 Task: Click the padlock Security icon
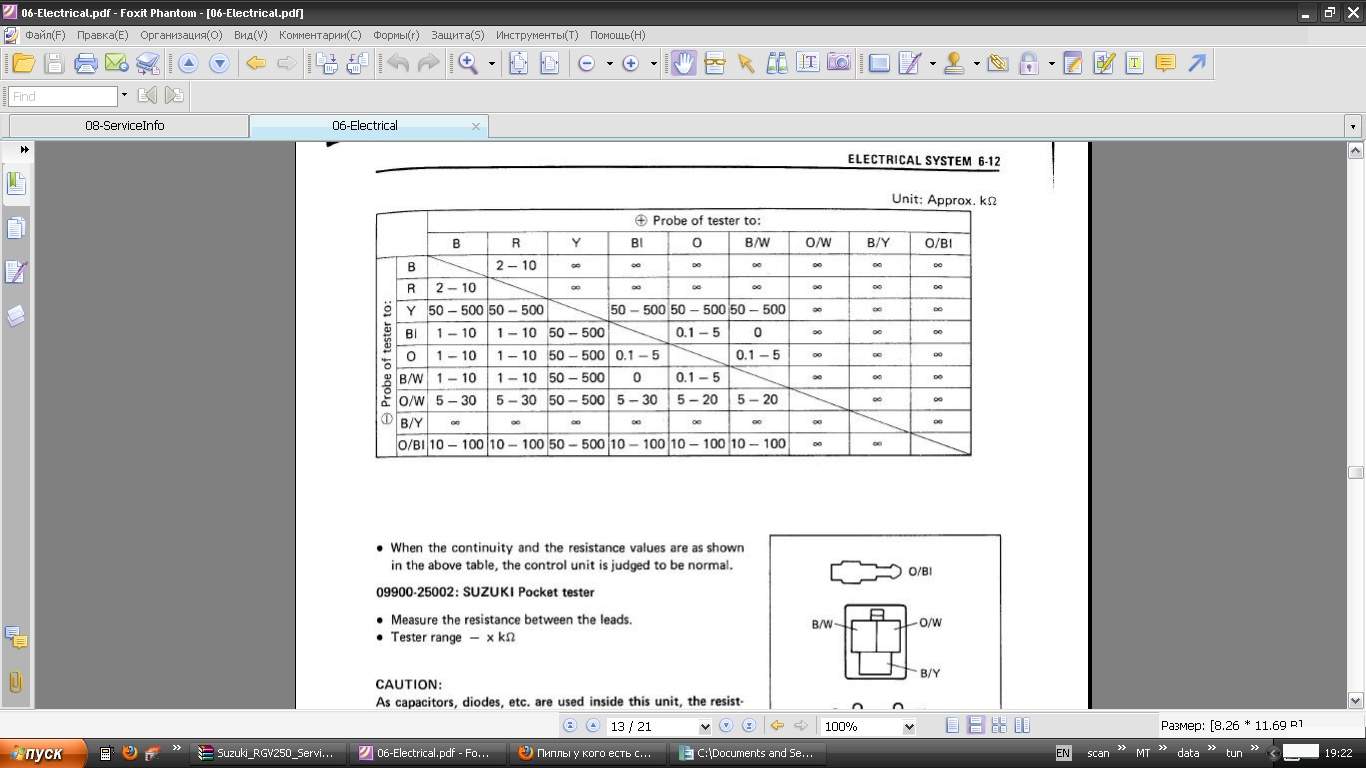[x=1028, y=64]
